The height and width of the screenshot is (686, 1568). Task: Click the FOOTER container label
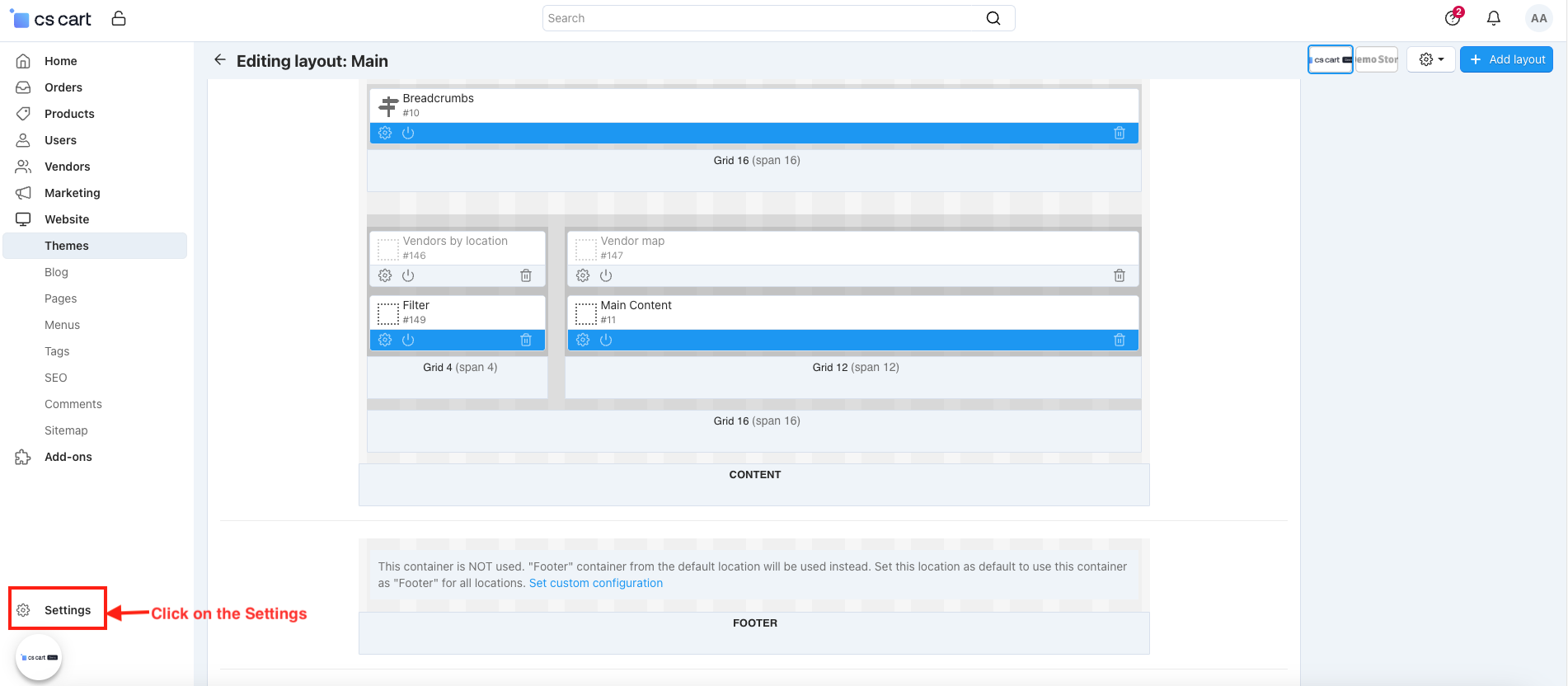(x=754, y=623)
